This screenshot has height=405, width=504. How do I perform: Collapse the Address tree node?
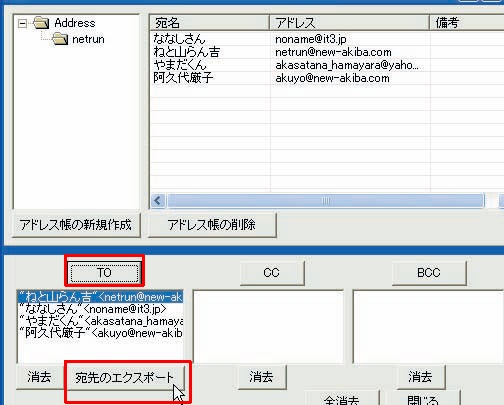click(22, 23)
